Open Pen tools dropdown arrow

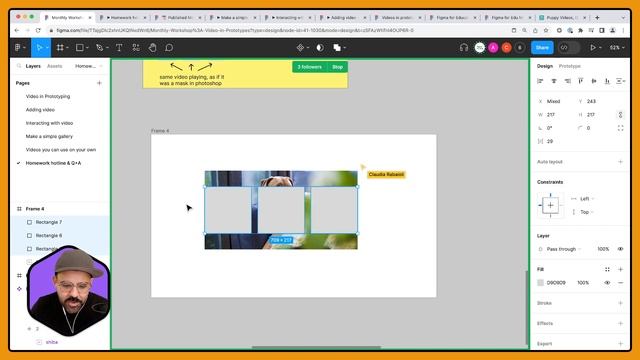click(107, 48)
